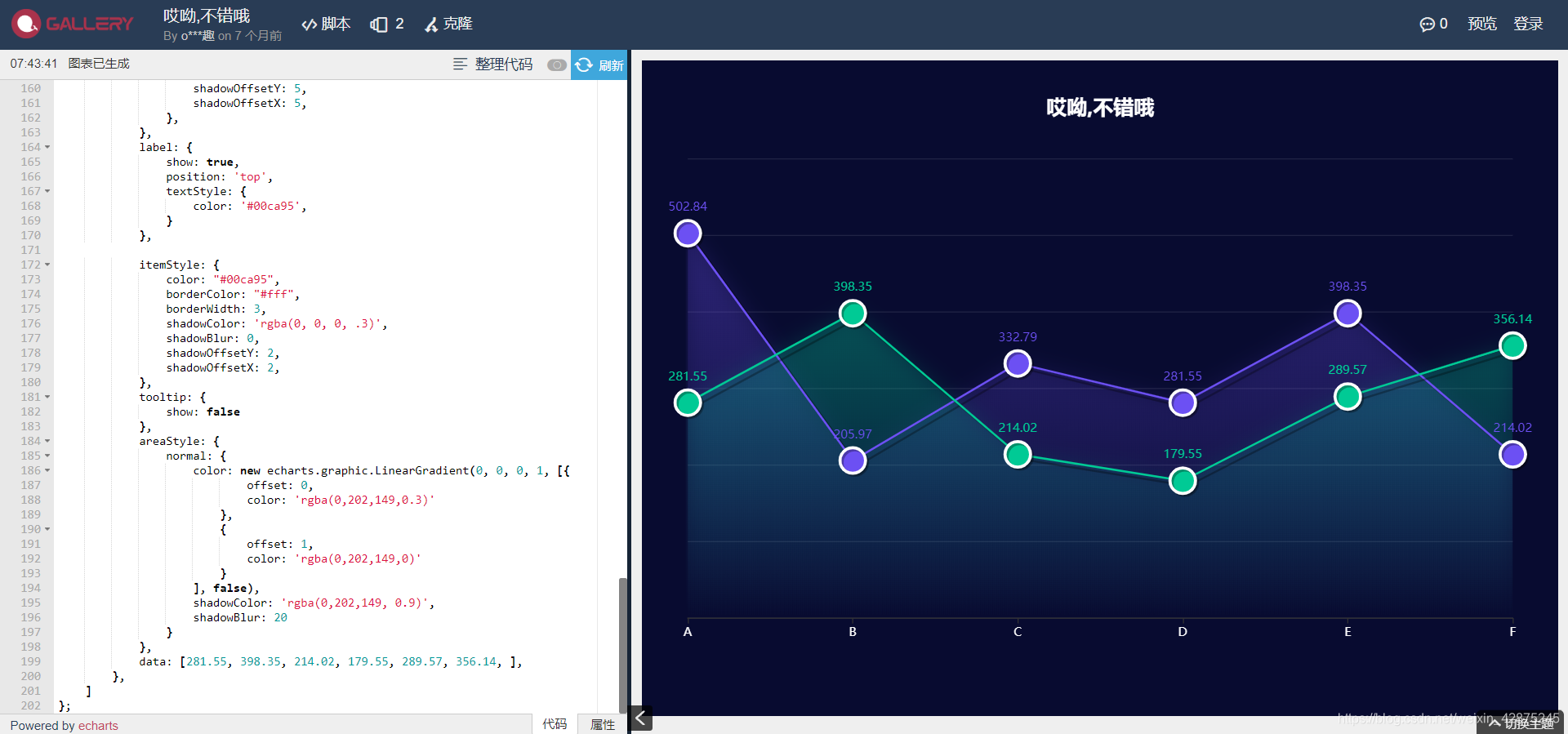This screenshot has height=734, width=1568.
Task: Click the code editor vertical scrollbar thumb
Action: coord(622,645)
